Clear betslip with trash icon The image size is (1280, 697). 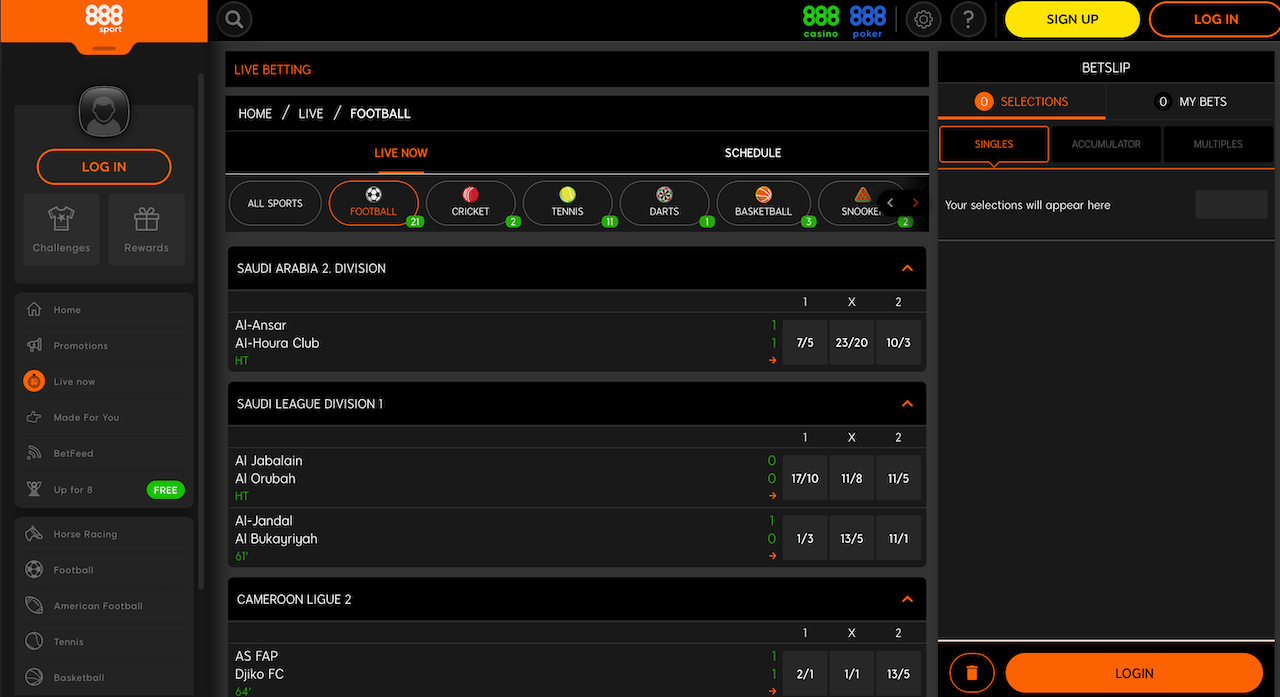(x=972, y=673)
